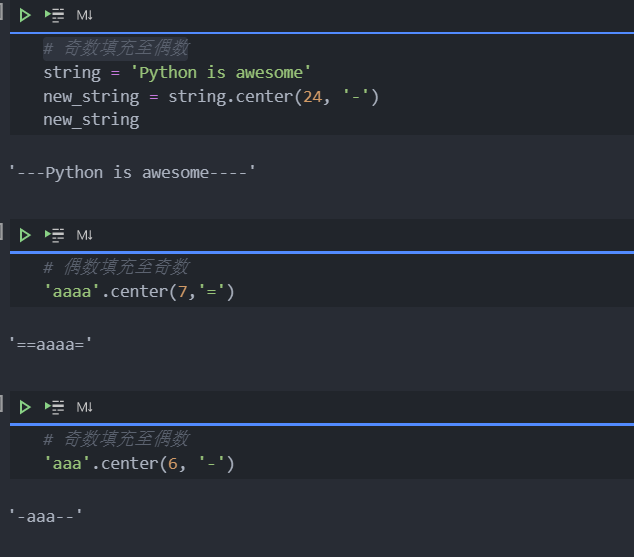This screenshot has height=557, width=634.
Task: Click Run by Line icon above the 'Python is awesome' cell
Action: point(54,15)
